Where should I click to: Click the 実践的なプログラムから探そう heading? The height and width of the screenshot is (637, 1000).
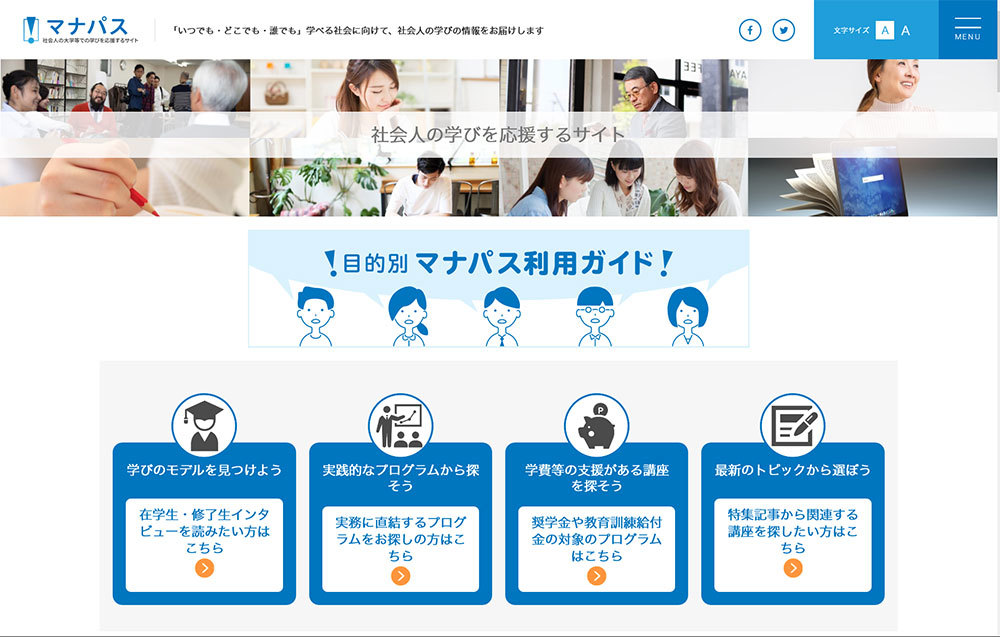pyautogui.click(x=400, y=477)
